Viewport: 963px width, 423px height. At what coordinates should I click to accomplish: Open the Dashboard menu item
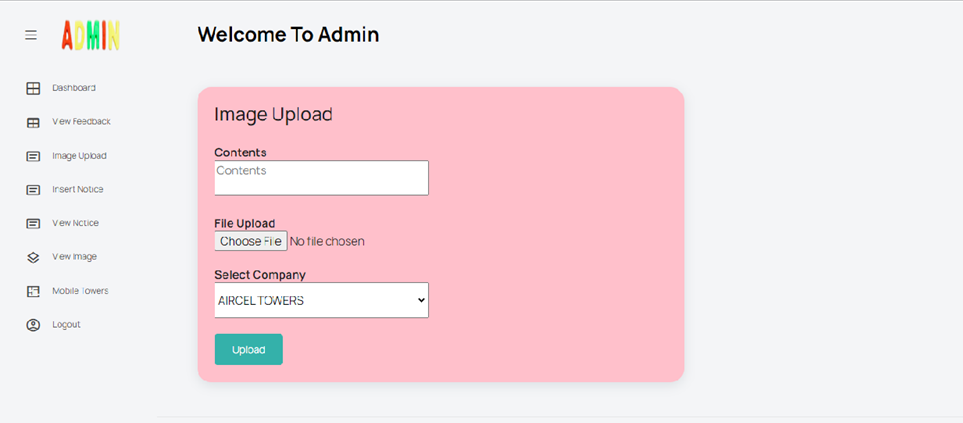tap(74, 88)
